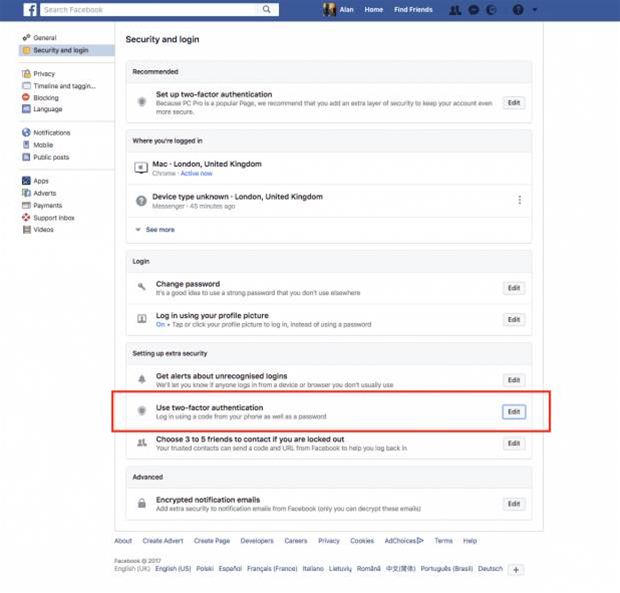
Task: Go to Notifications settings section
Action: pyautogui.click(x=51, y=132)
